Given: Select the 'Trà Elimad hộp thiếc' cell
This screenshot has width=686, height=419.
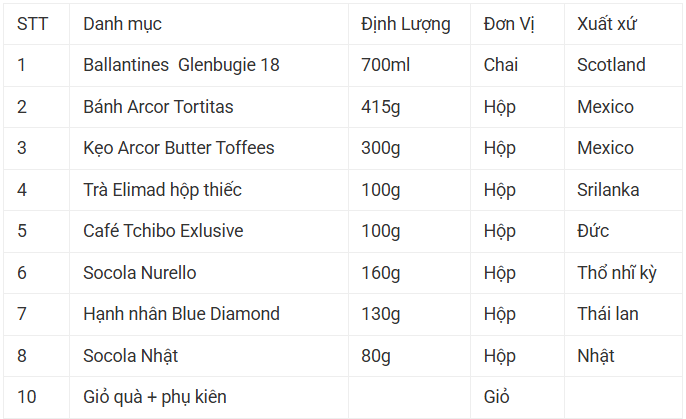Looking at the screenshot, I should click(x=162, y=190).
